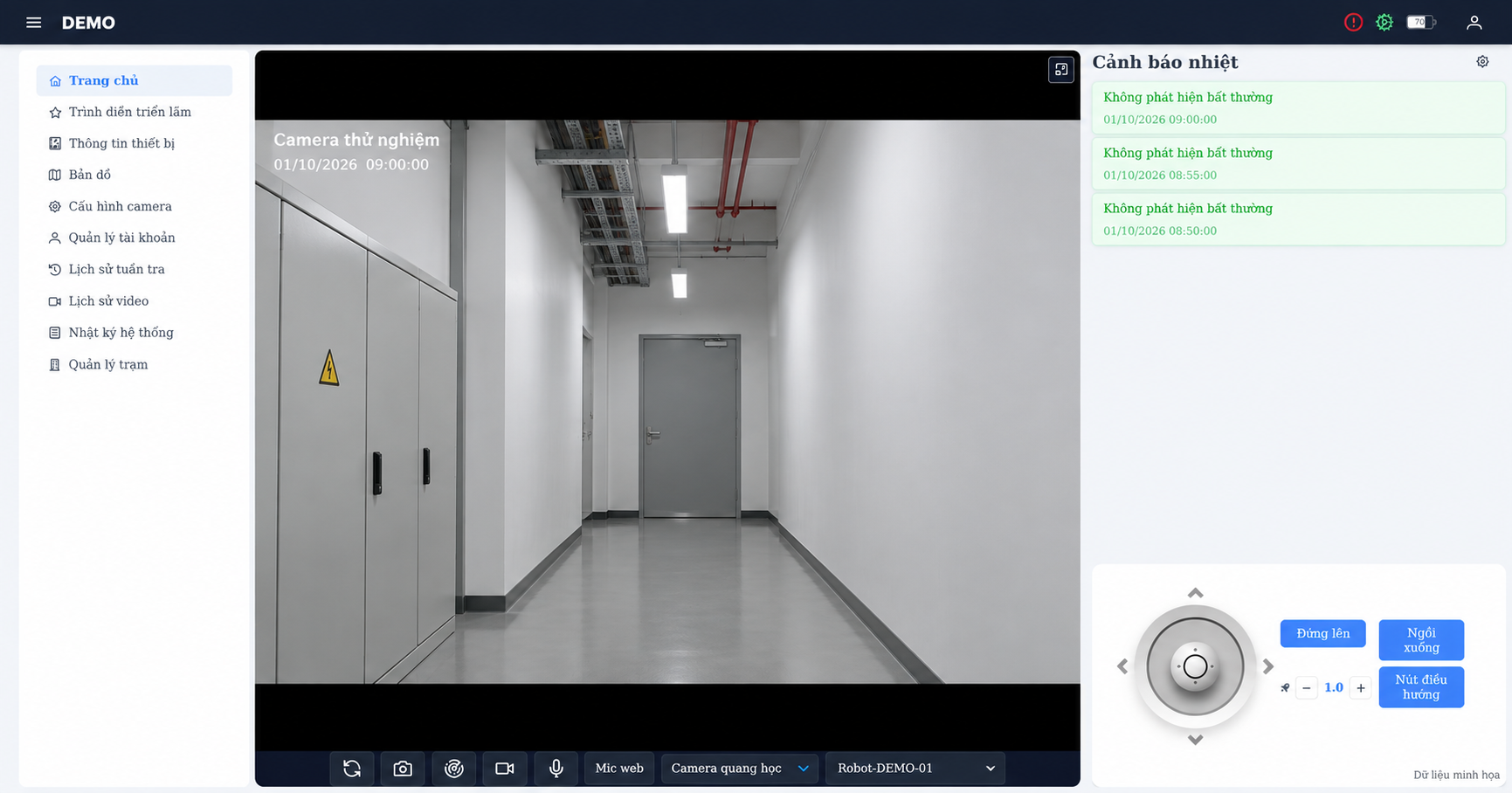Click the green settings gear in header
This screenshot has width=1512, height=793.
[1384, 23]
